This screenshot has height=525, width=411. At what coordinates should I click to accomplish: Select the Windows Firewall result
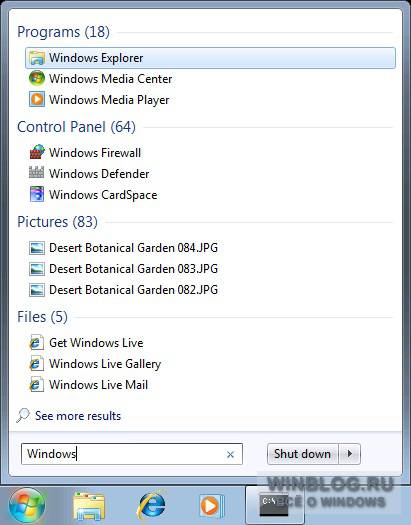[x=95, y=153]
